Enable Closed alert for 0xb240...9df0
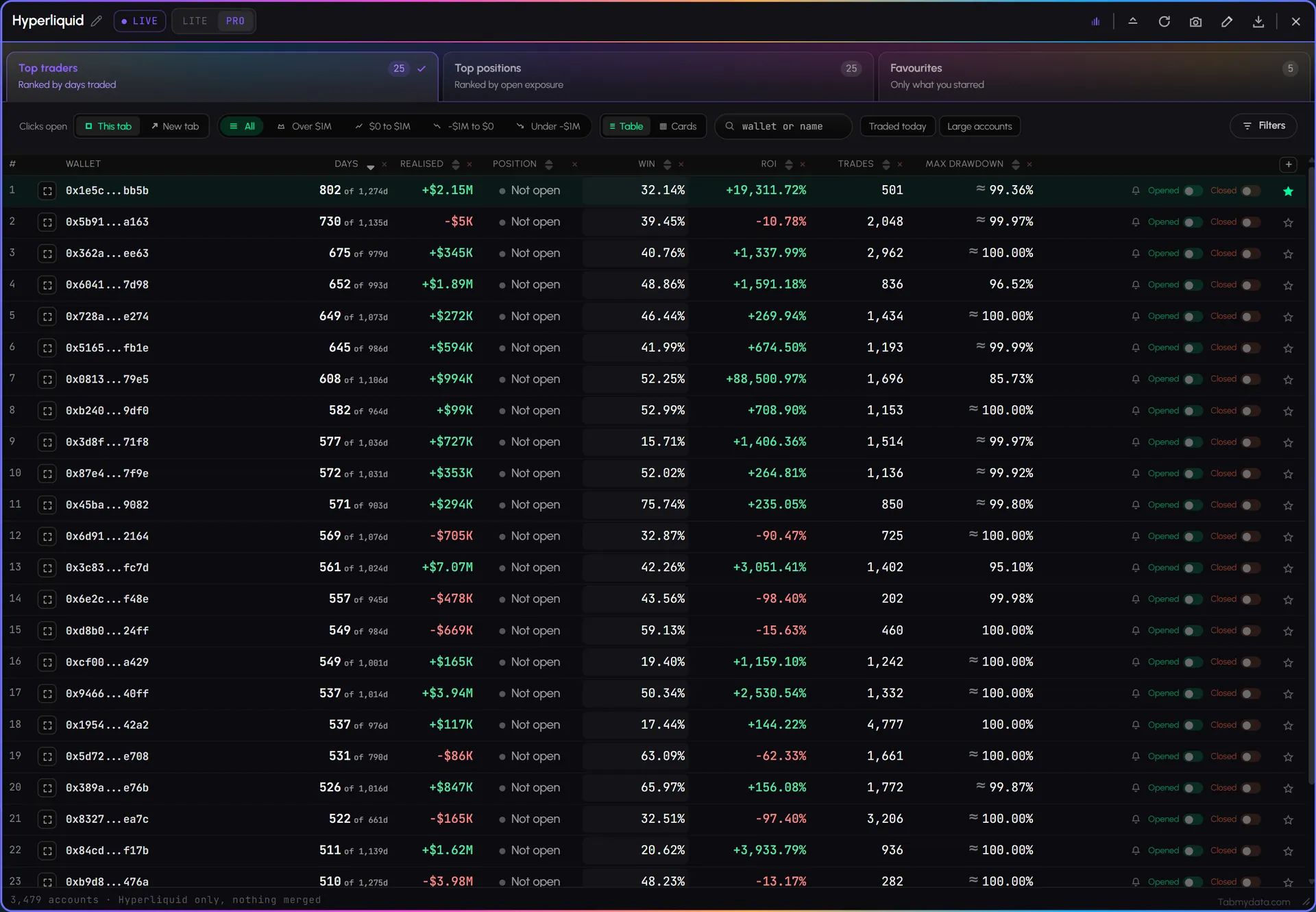 coord(1251,411)
